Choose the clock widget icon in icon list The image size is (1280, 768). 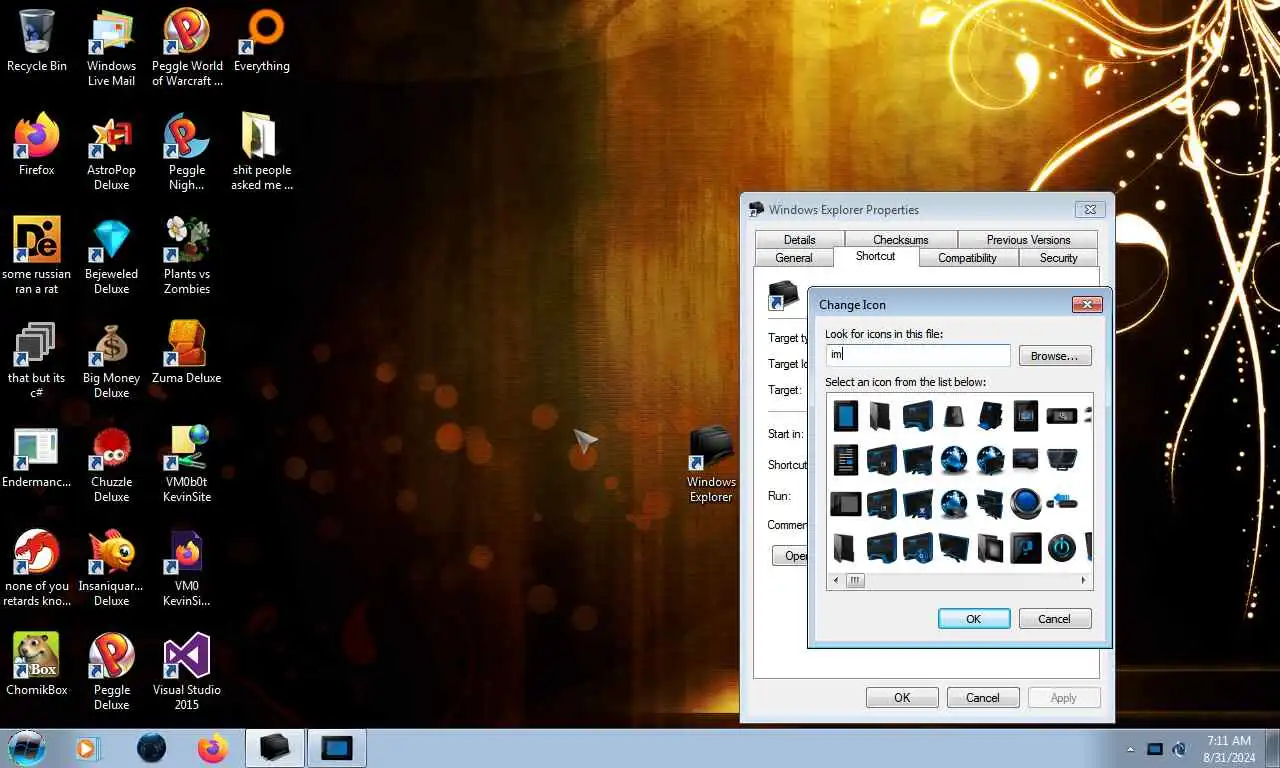[1062, 415]
